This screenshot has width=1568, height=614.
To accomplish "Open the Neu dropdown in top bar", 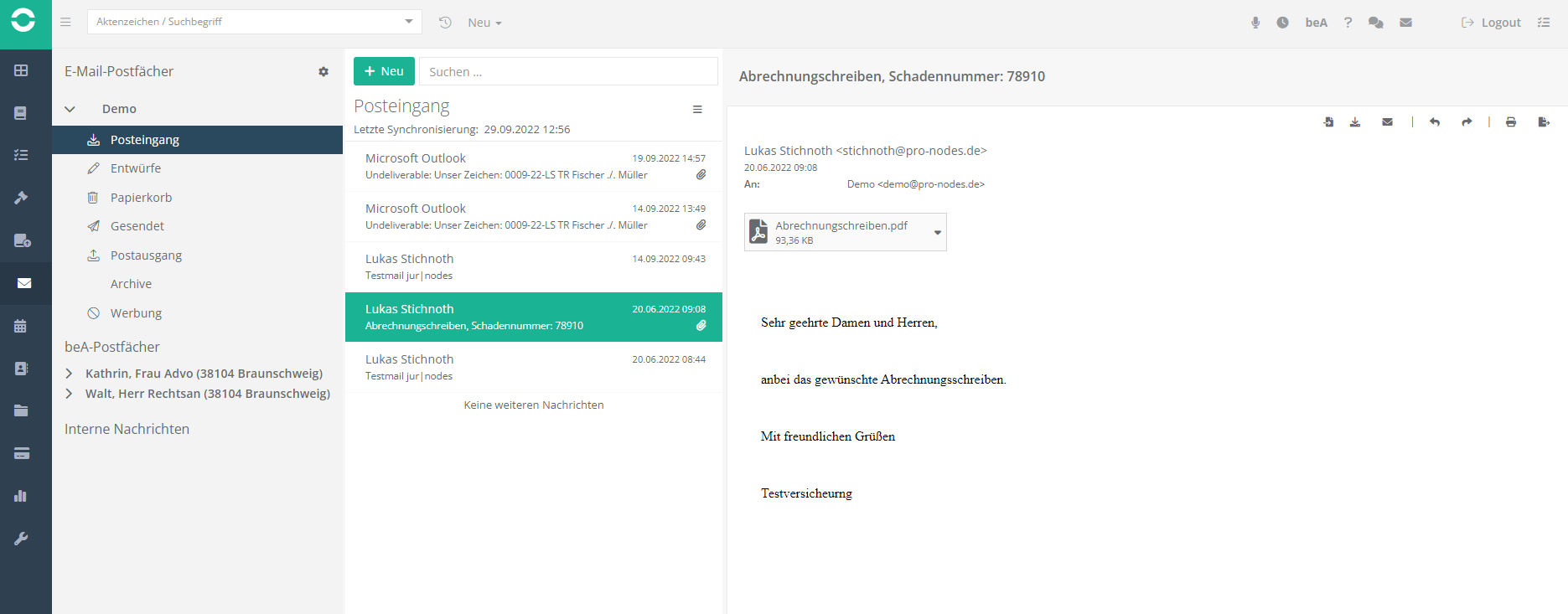I will (484, 23).
